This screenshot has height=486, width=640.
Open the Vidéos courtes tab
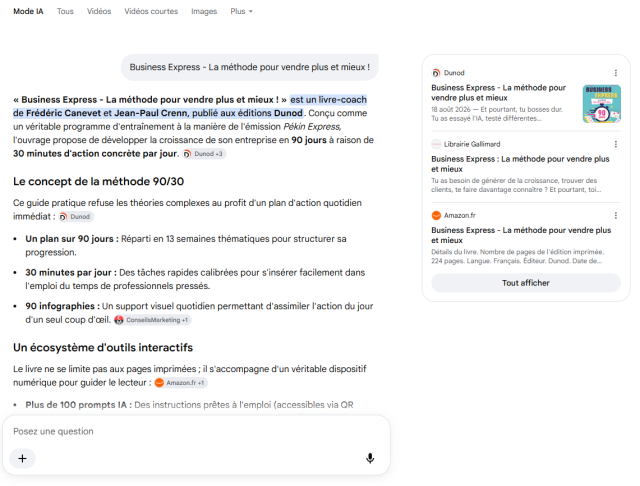[x=151, y=11]
